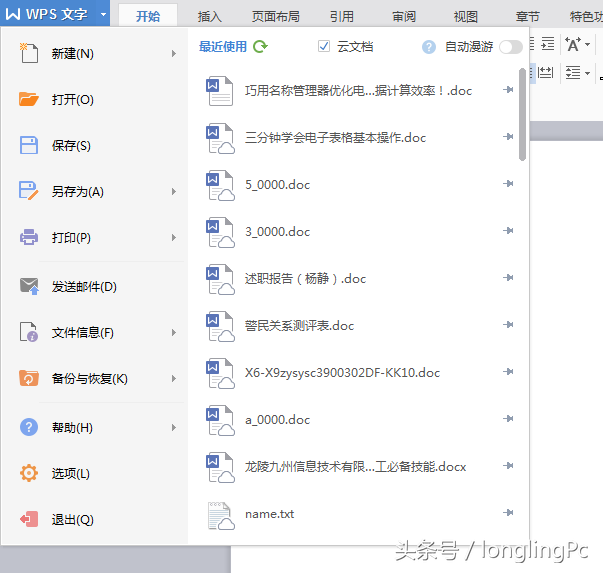Click the 退出(Q) exit icon
Image resolution: width=603 pixels, height=573 pixels.
tap(29, 519)
